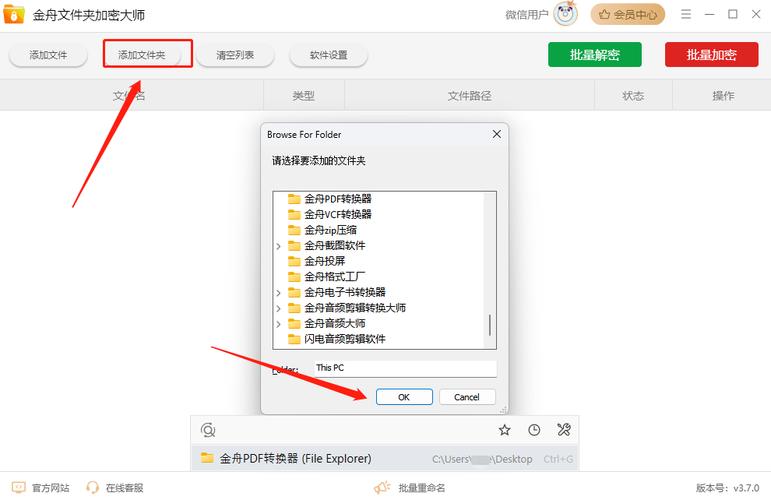Click 添加文件夹 button
The height and width of the screenshot is (500, 771).
(x=142, y=55)
